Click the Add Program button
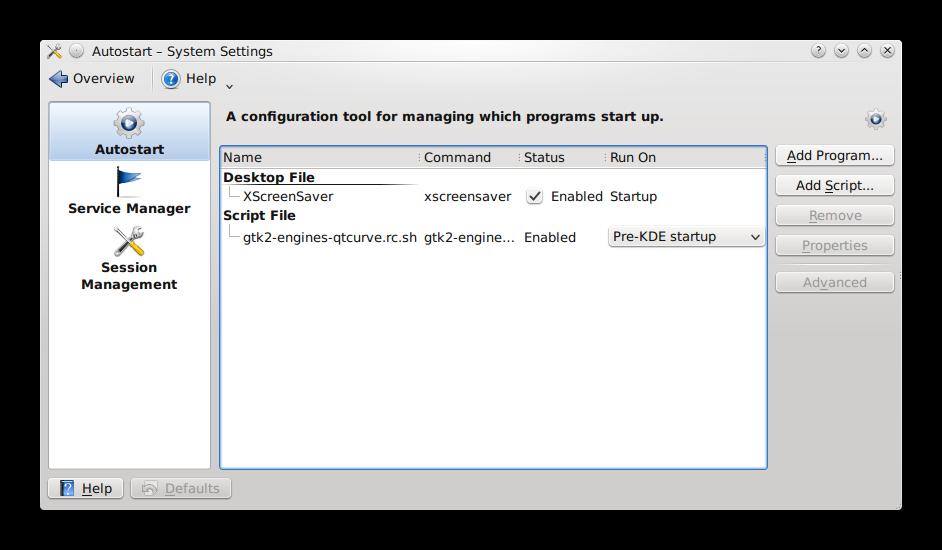 tap(834, 156)
